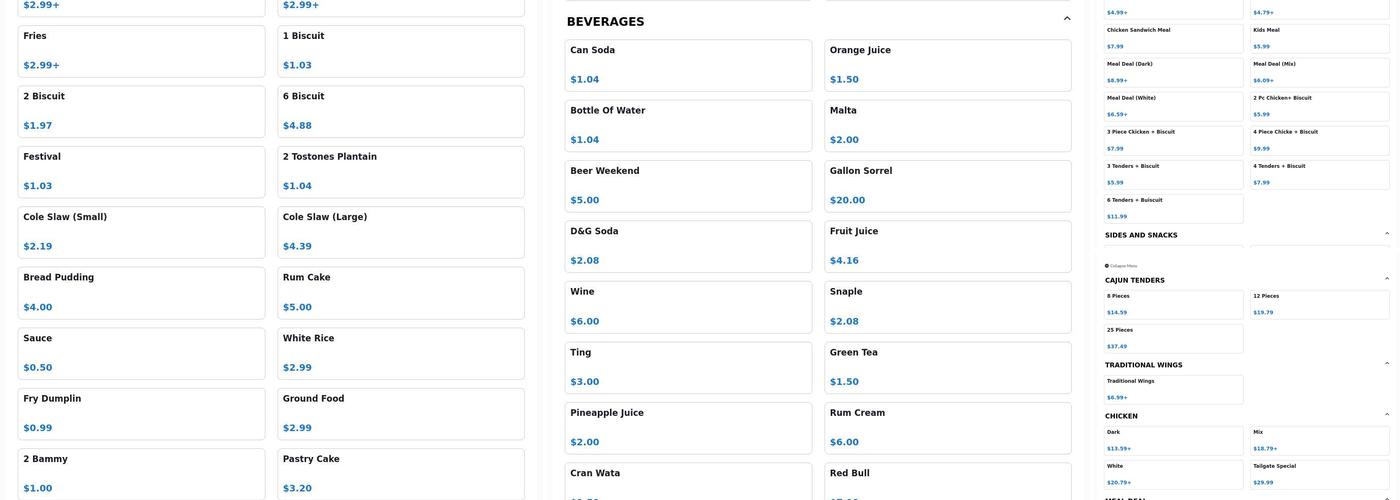Select the 6 Biscuit item

click(x=400, y=111)
